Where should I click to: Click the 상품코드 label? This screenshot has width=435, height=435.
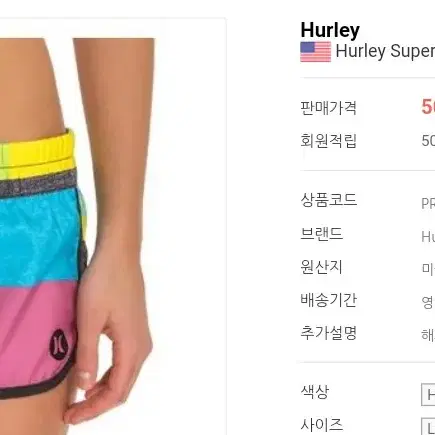329,200
